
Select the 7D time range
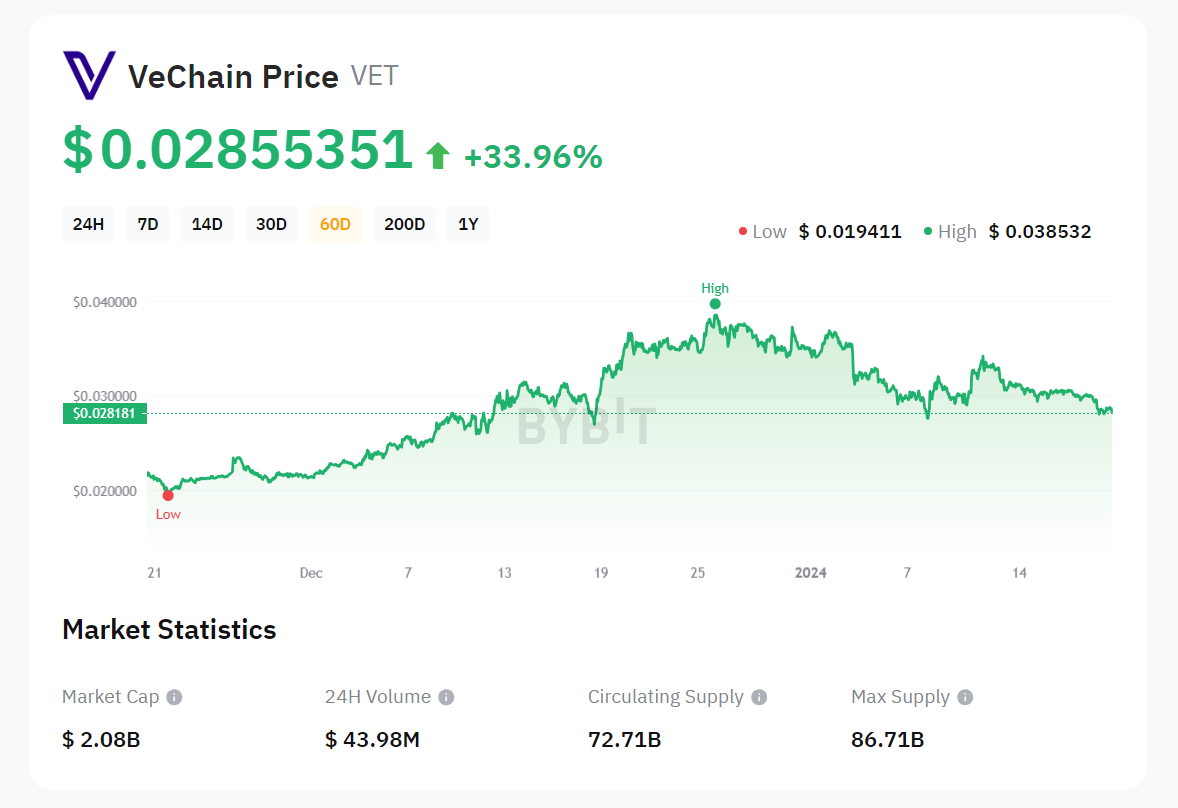coord(147,224)
